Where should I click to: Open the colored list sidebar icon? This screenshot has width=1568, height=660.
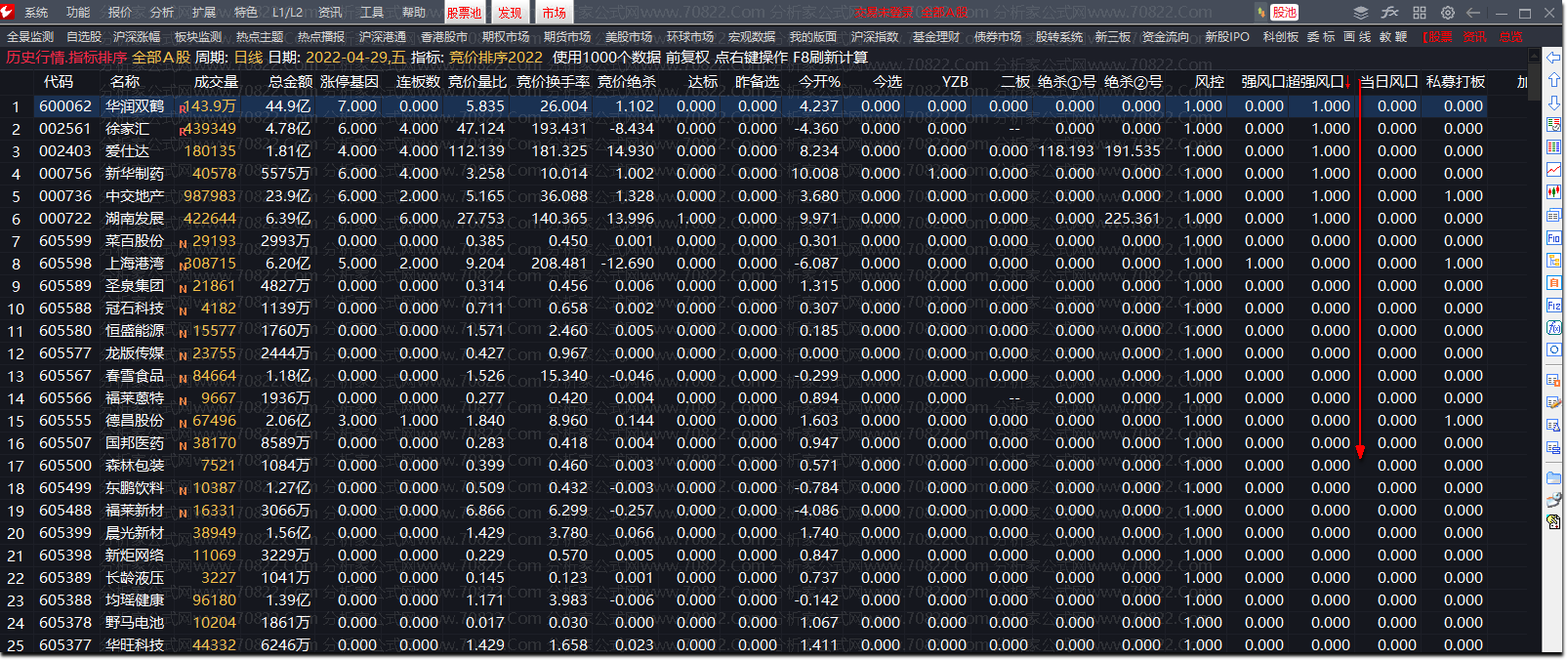click(x=1553, y=125)
